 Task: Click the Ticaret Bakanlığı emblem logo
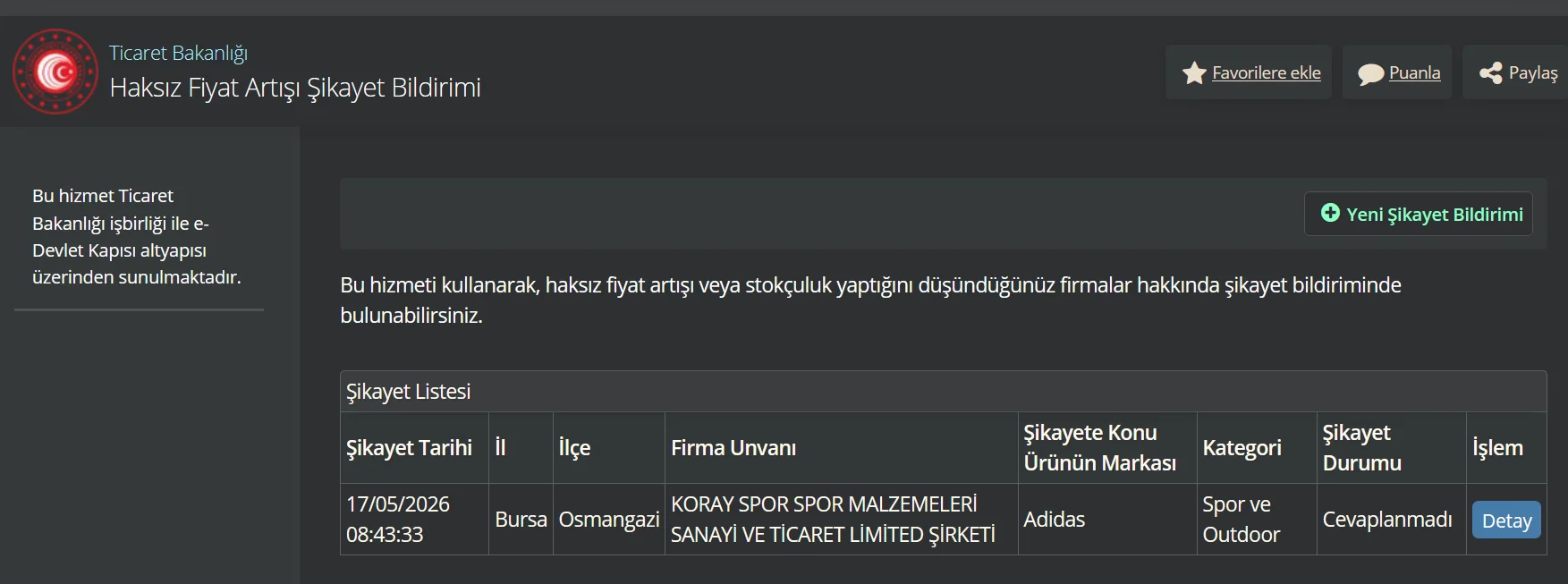(55, 72)
